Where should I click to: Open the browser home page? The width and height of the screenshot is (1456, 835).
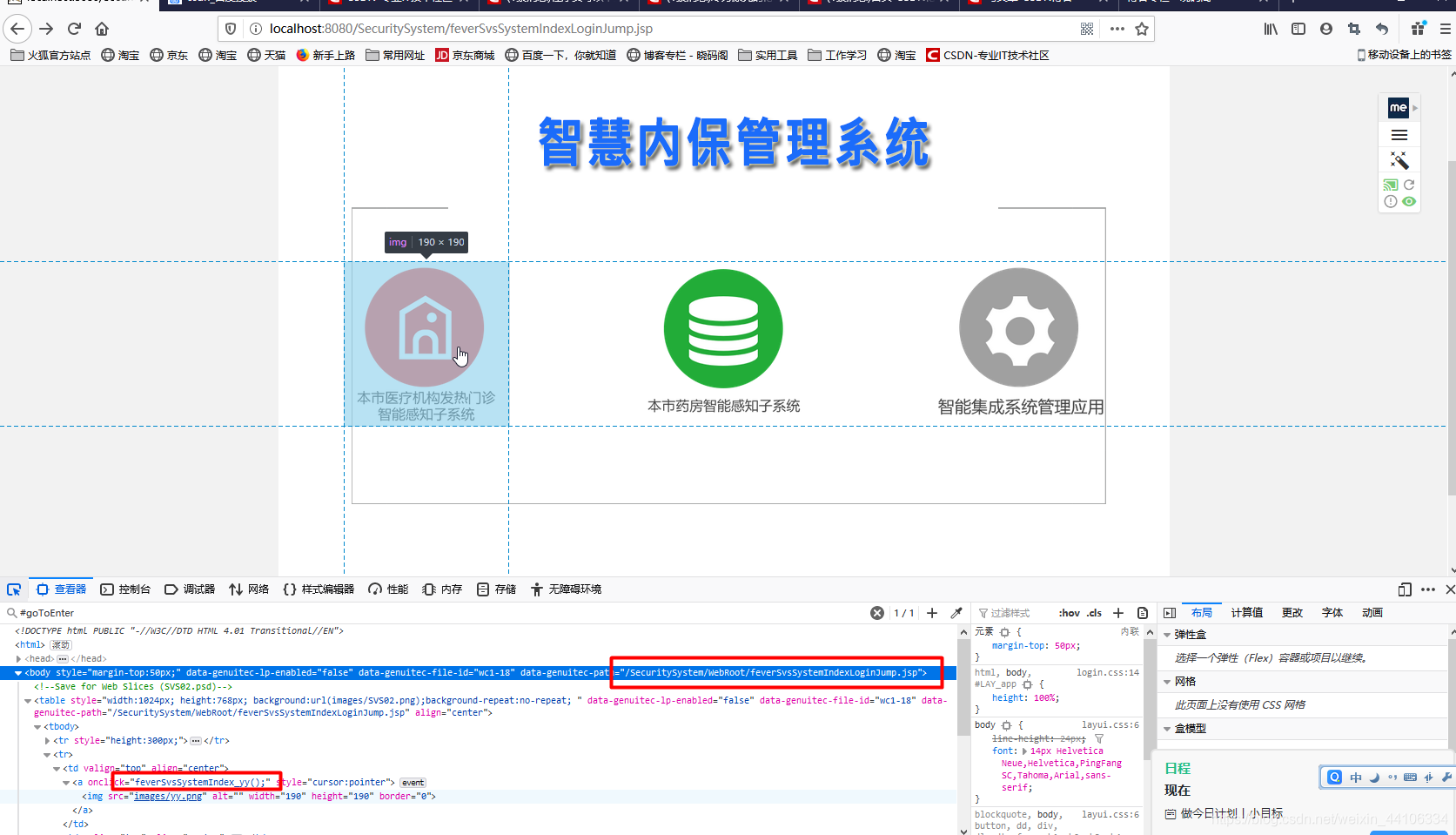(102, 29)
